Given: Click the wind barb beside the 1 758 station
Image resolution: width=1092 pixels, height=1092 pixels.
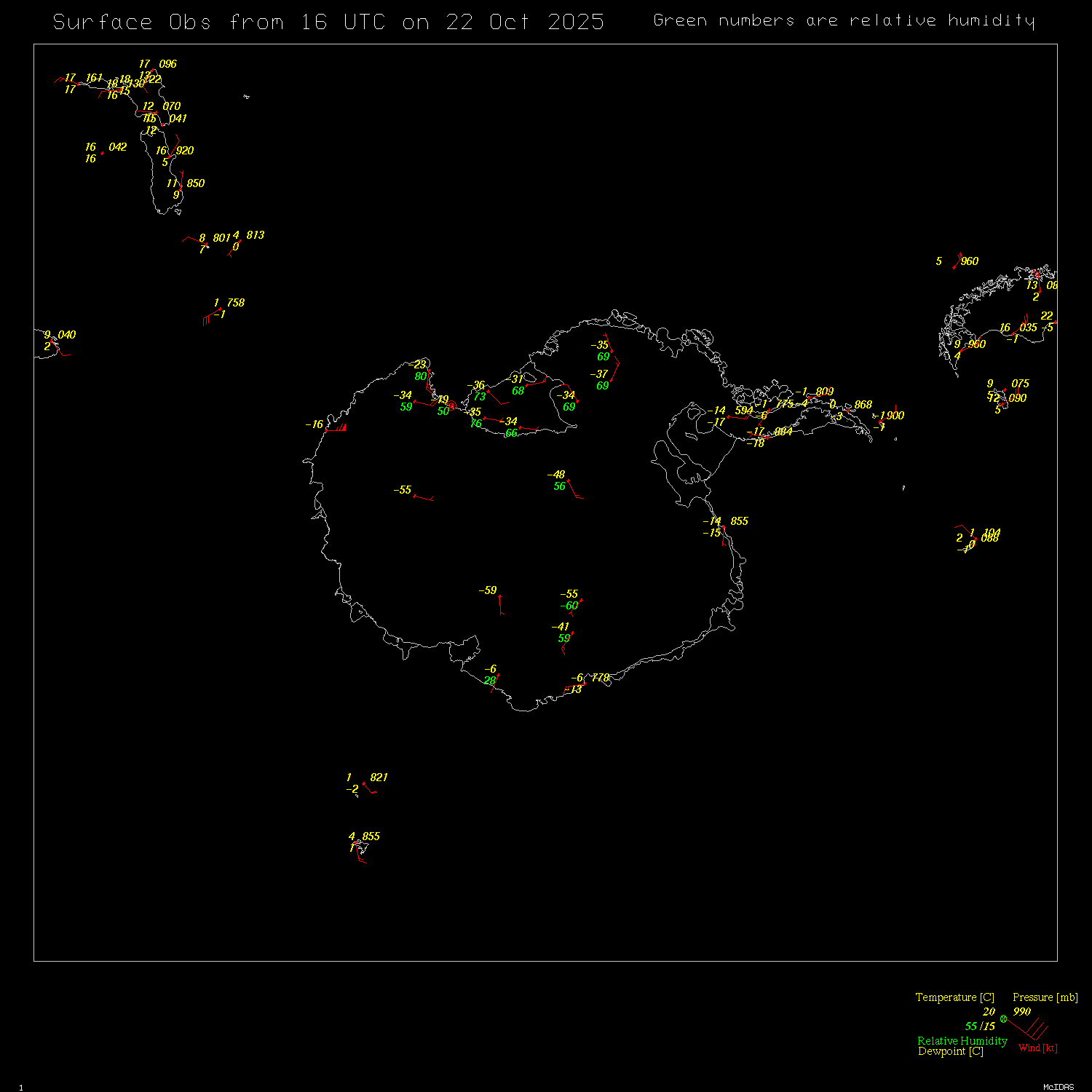Looking at the screenshot, I should coord(212,316).
